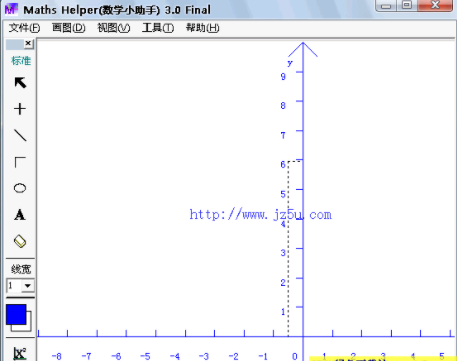Select the eraser tool
Image resolution: width=457 pixels, height=361 pixels.
(x=20, y=241)
